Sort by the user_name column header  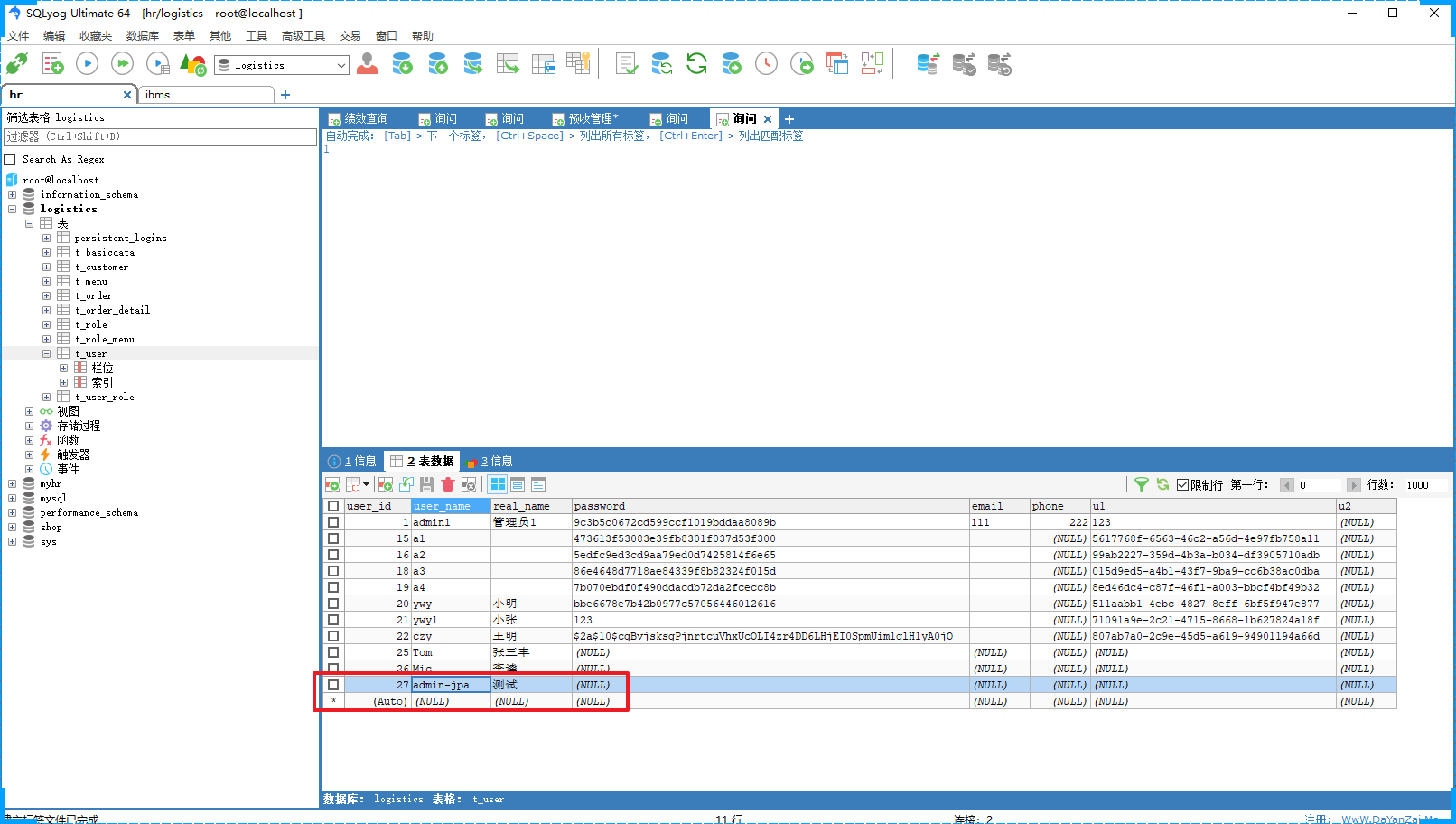coord(451,506)
